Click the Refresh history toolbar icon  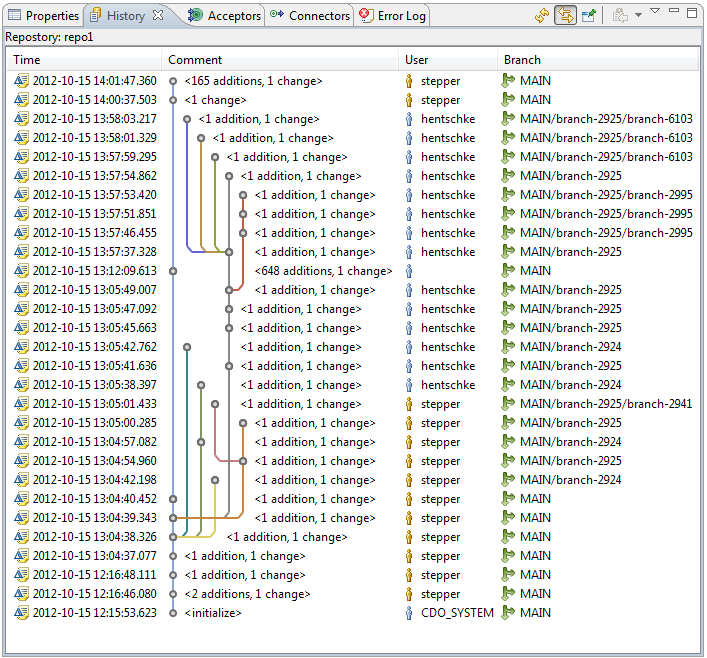coord(542,16)
